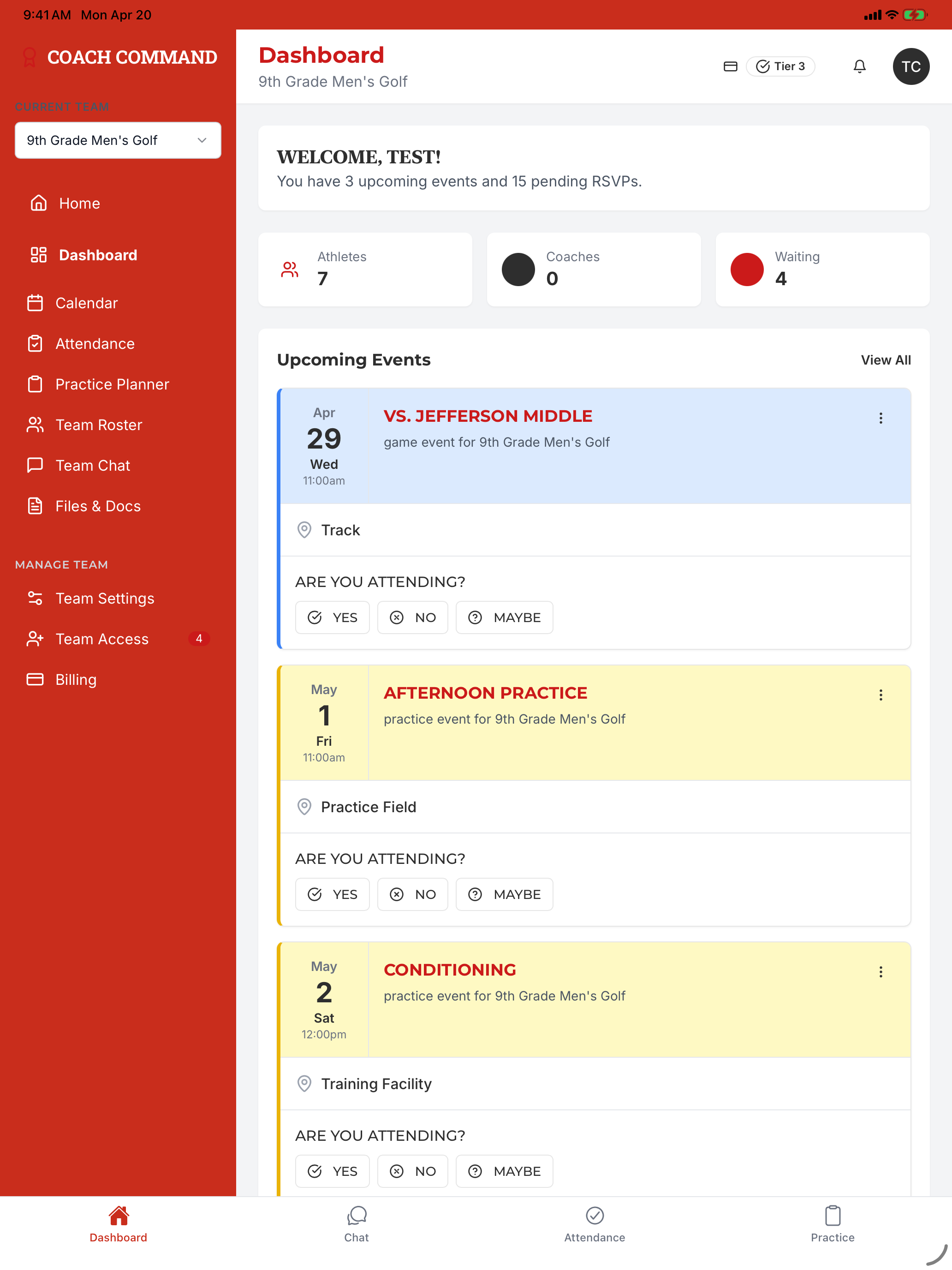Click View All upcoming events

(886, 360)
